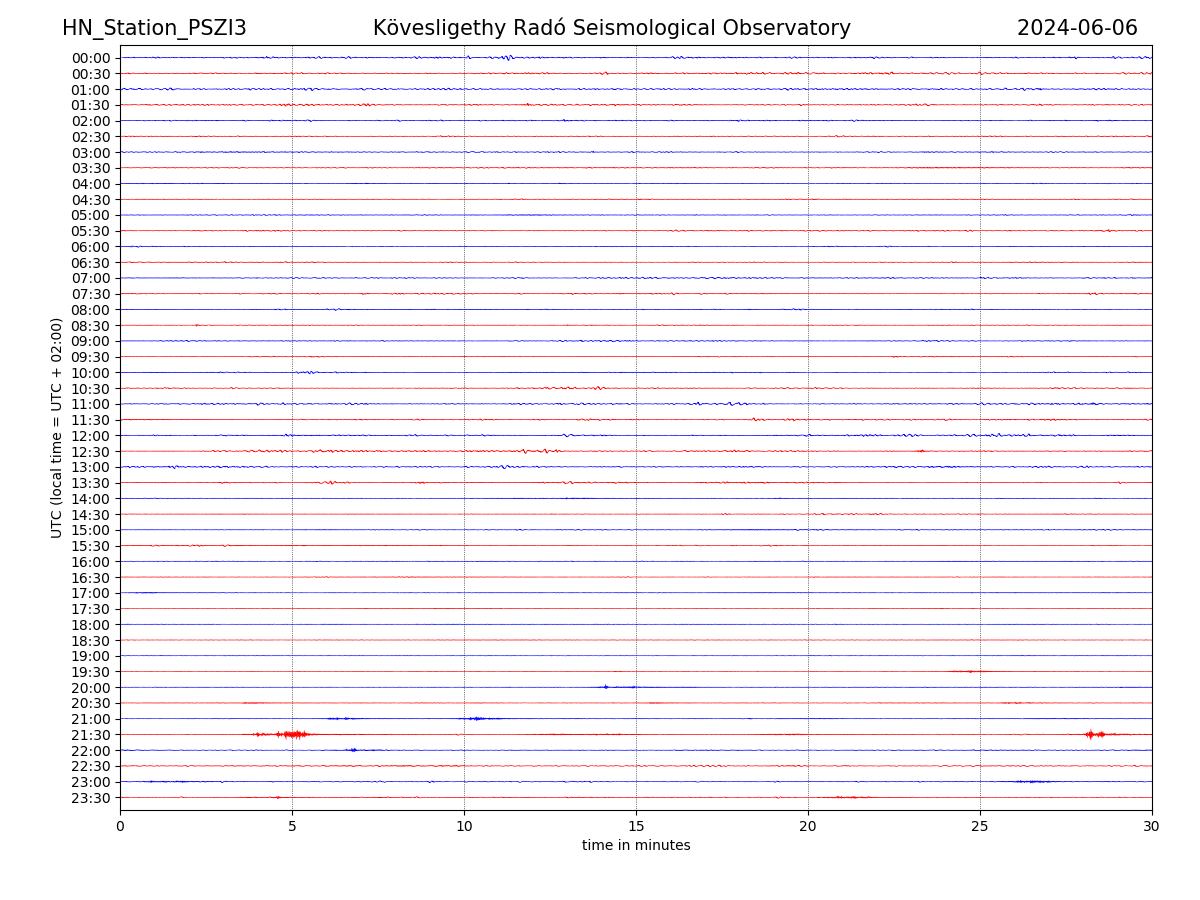Select the UTC local time y-axis label
The image size is (1200, 900).
pos(57,427)
